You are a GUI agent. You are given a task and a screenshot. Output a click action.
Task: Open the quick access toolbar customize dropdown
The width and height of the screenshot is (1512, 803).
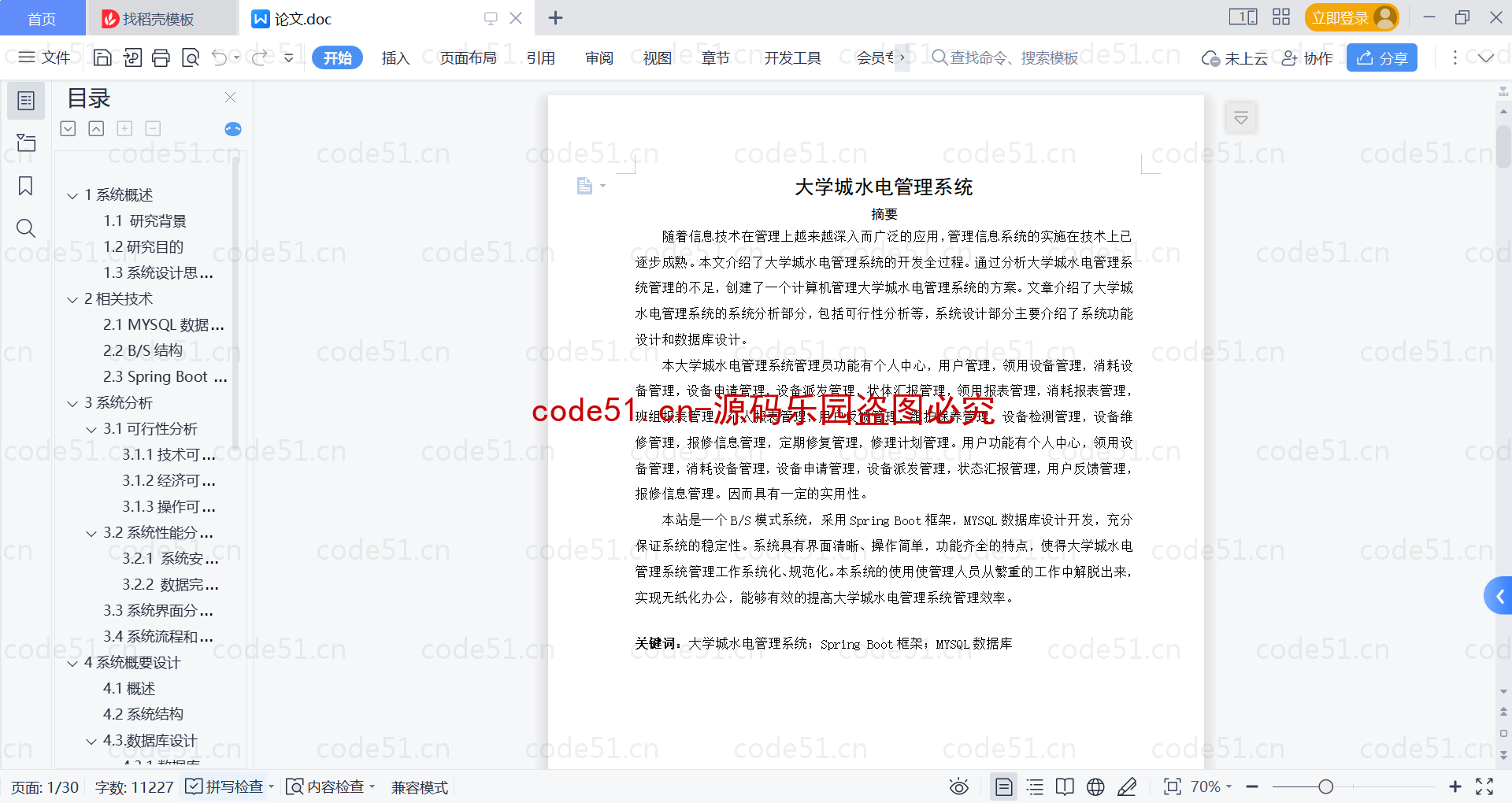[x=289, y=57]
